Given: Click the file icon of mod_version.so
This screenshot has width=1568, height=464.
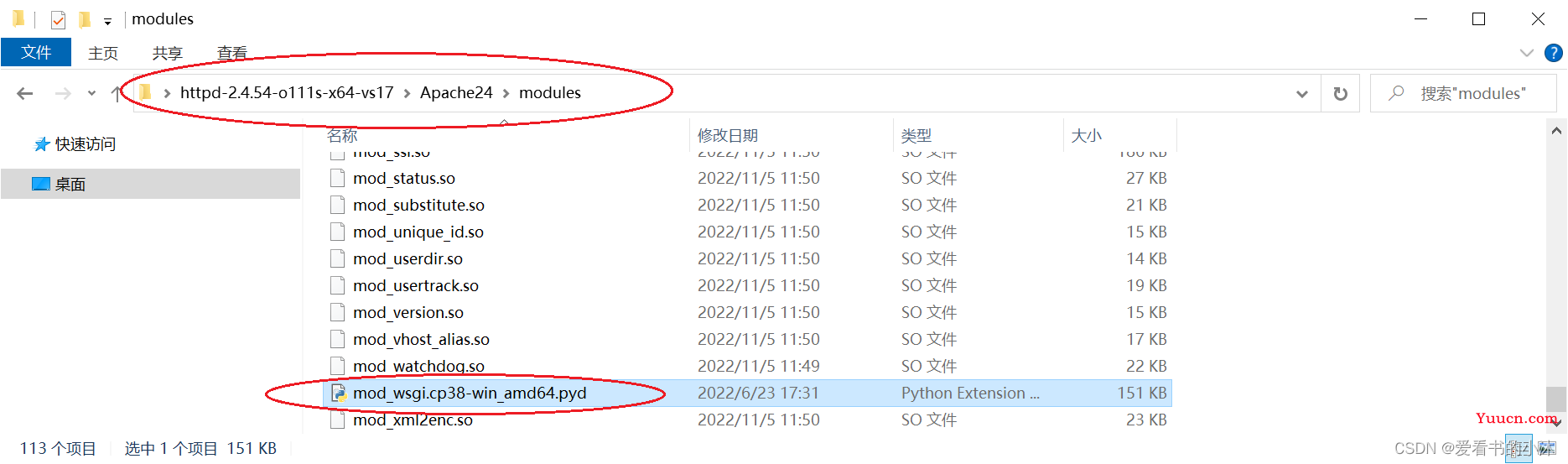Looking at the screenshot, I should [x=338, y=312].
